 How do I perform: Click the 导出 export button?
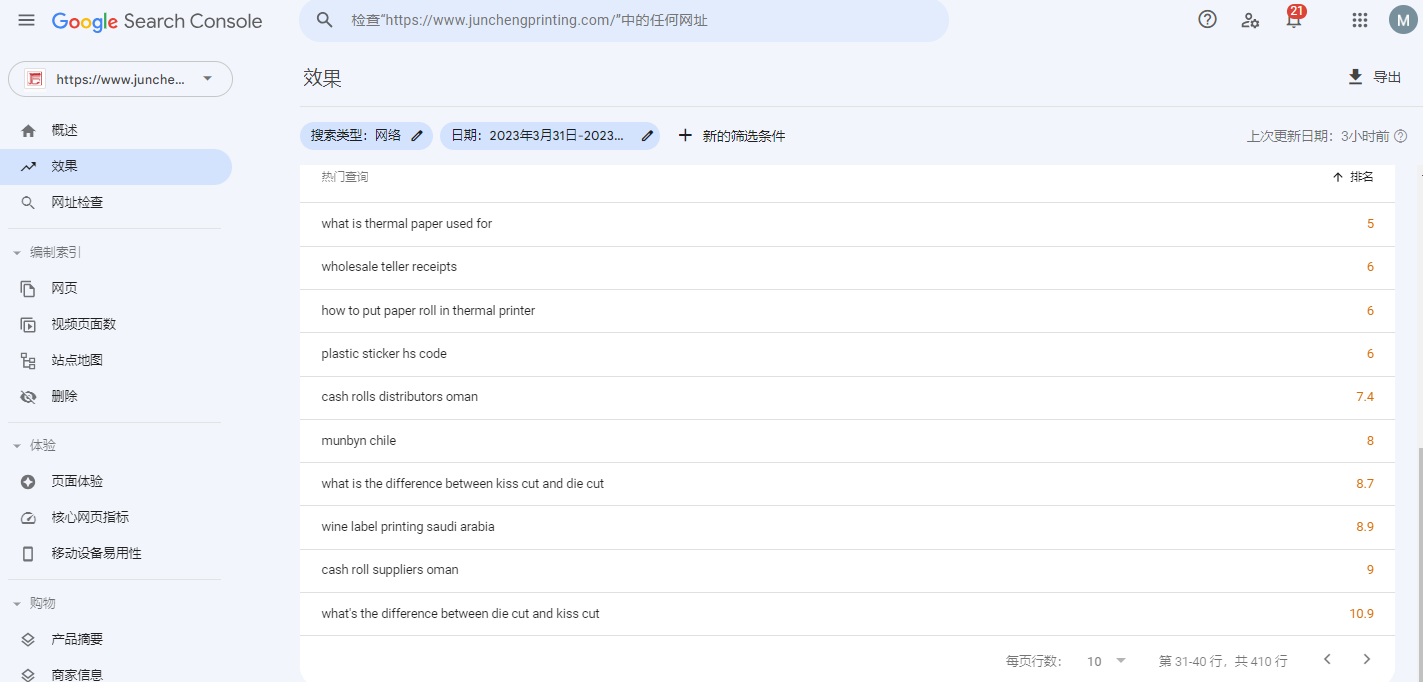click(x=1375, y=77)
